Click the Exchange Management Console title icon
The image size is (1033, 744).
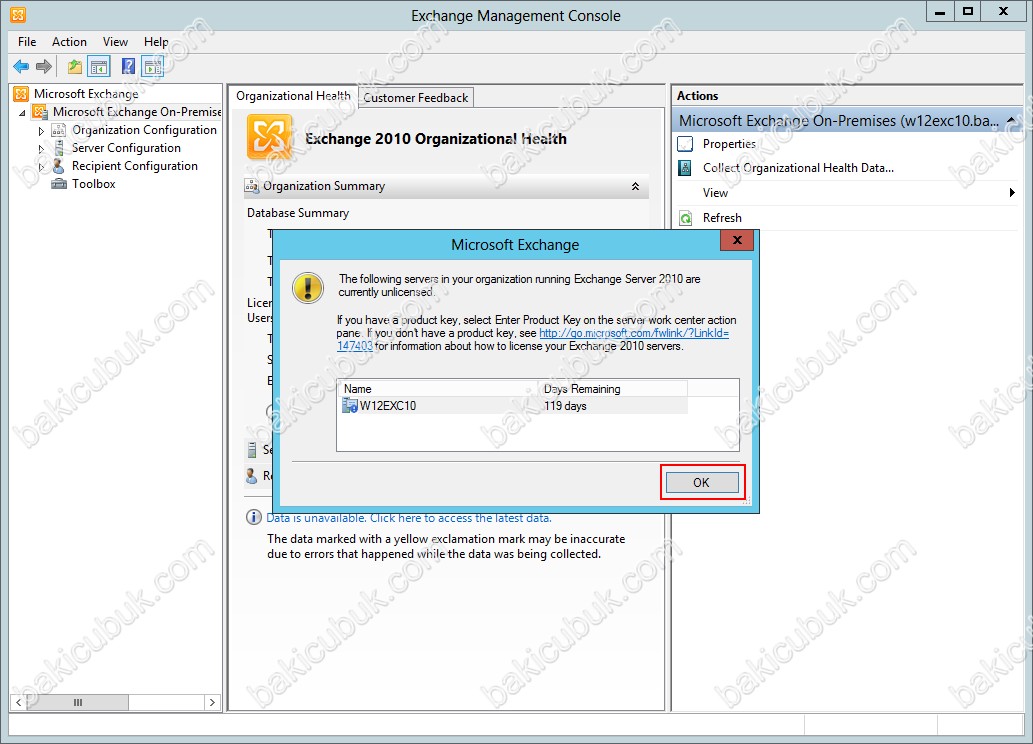[18, 14]
